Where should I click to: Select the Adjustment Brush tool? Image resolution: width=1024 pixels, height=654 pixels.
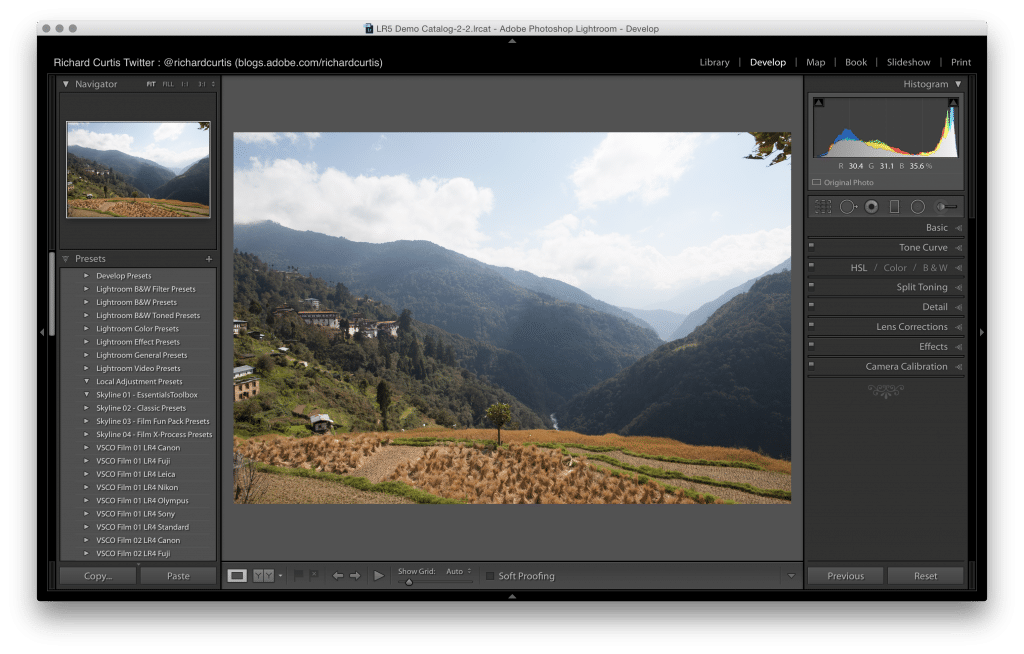point(945,207)
